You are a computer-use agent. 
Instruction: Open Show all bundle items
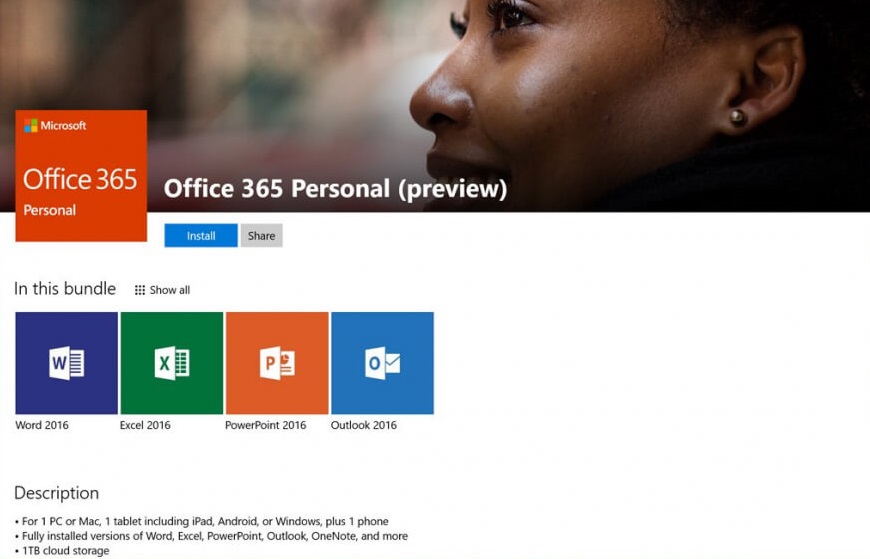coord(163,290)
